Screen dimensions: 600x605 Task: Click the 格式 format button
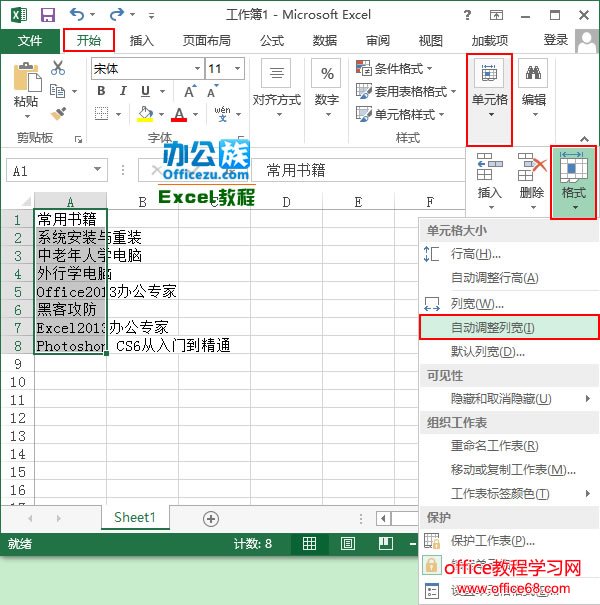573,182
